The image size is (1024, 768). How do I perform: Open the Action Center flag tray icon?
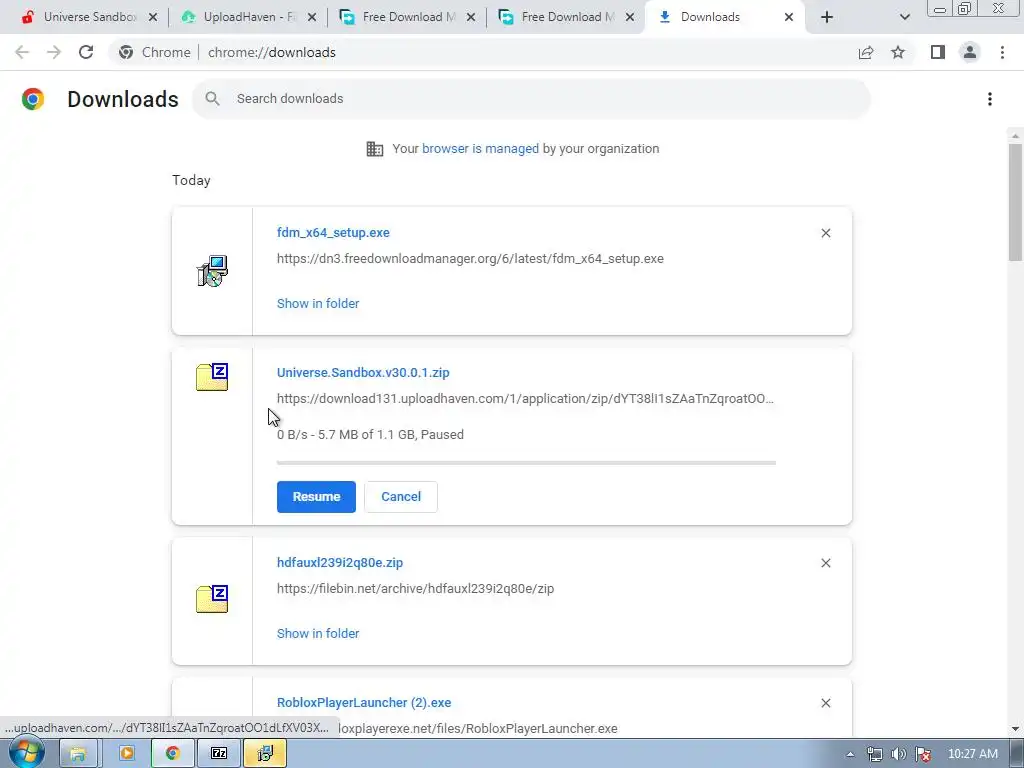[923, 754]
